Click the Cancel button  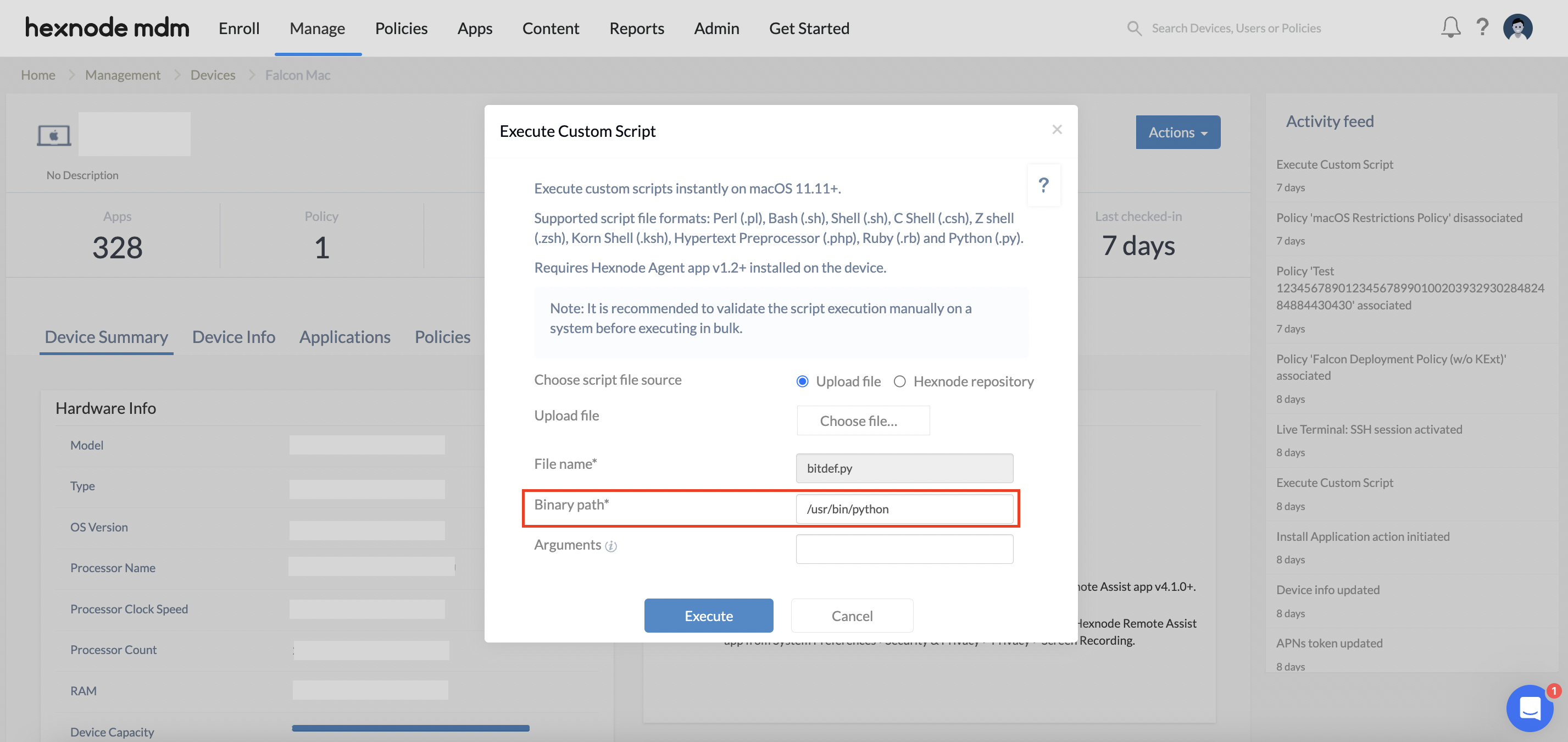click(852, 616)
